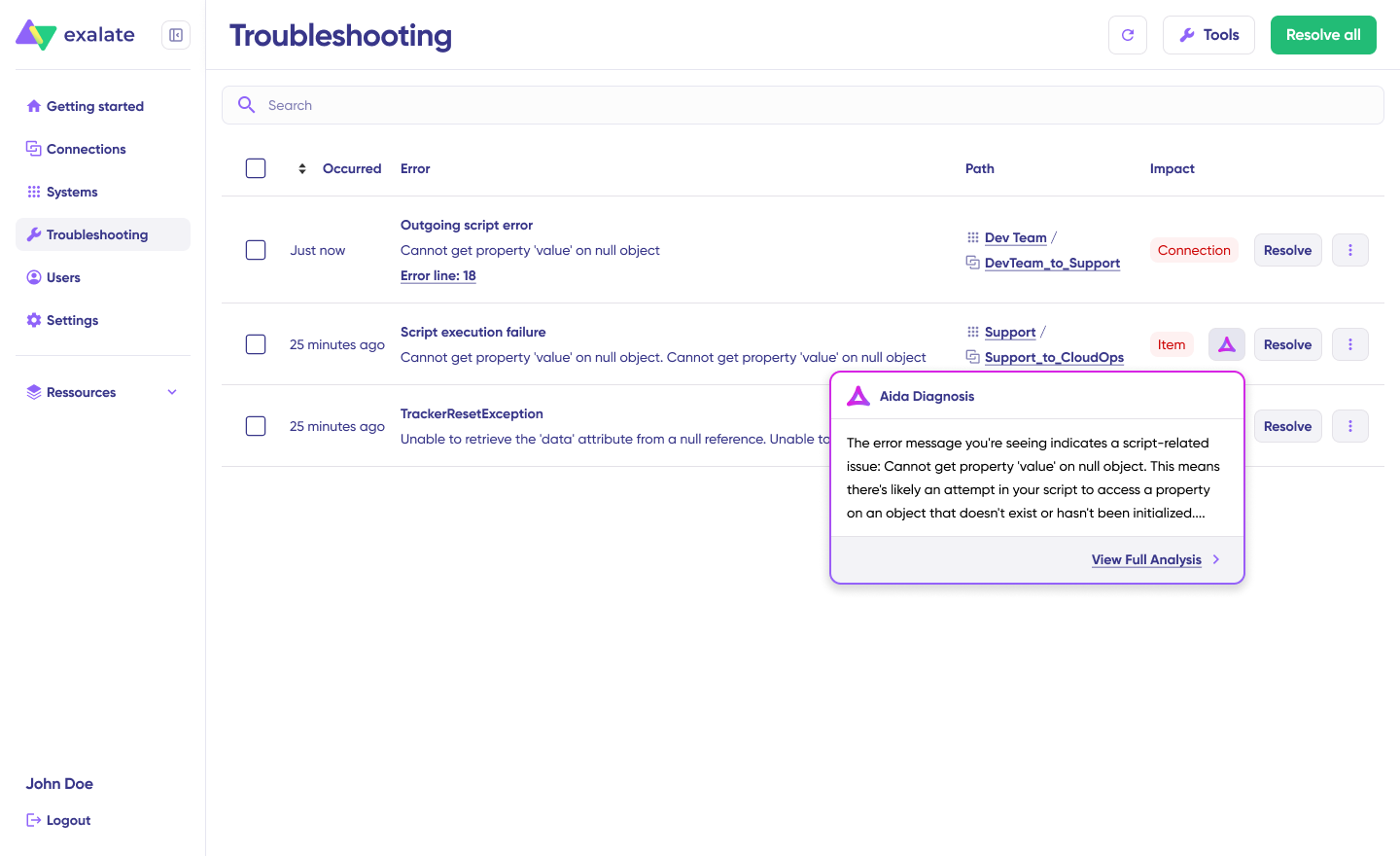Click the Error column header
1400x856 pixels.
415,168
